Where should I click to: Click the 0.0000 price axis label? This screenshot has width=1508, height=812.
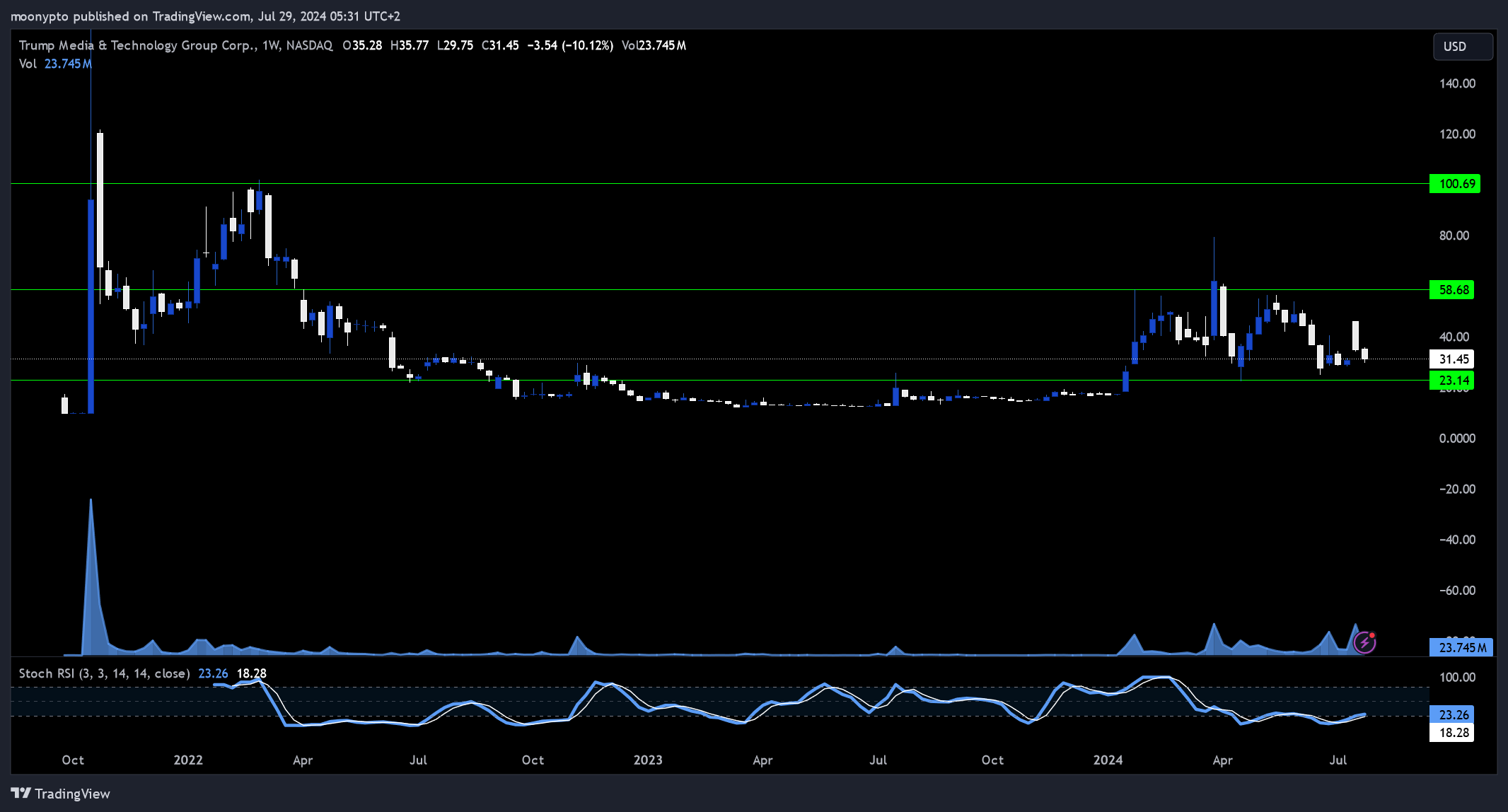(x=1457, y=439)
